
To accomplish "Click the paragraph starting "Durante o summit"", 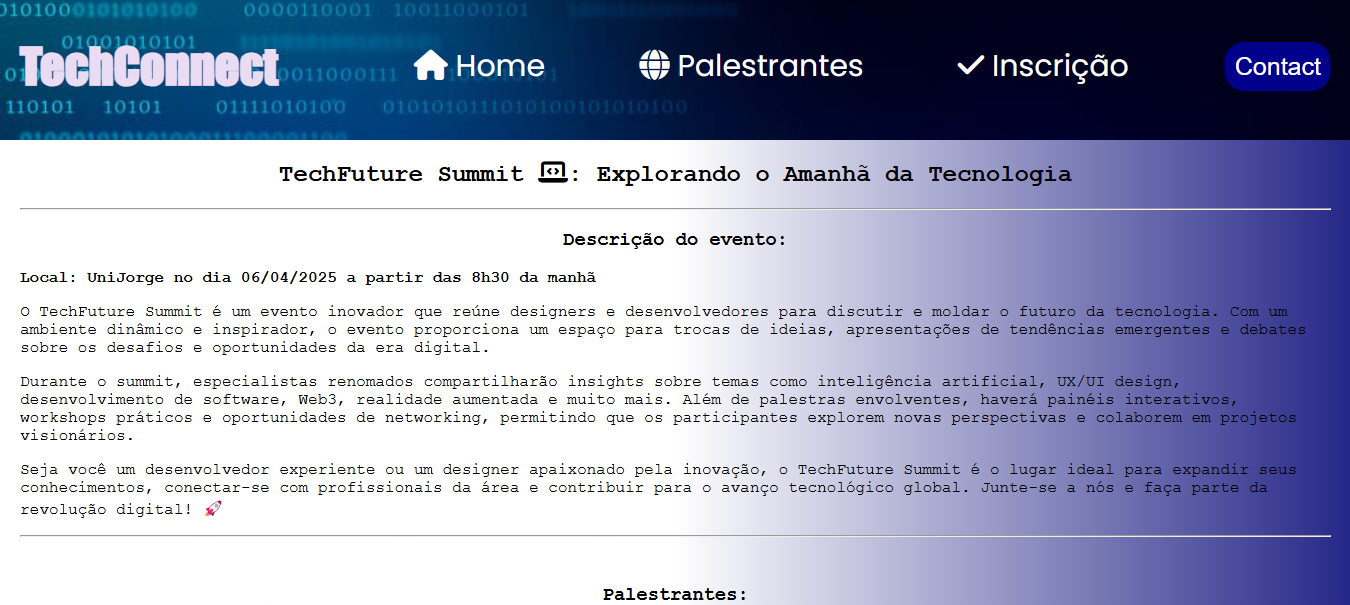I will point(660,408).
